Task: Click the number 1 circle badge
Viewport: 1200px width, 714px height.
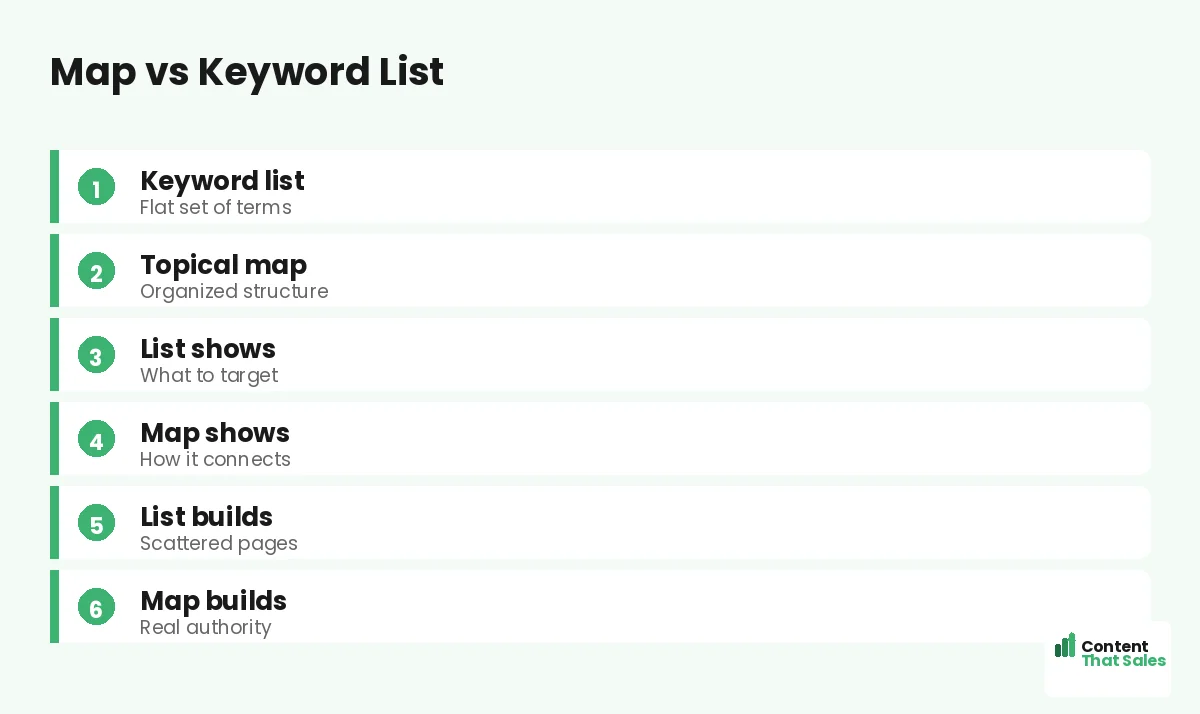Action: coord(96,188)
